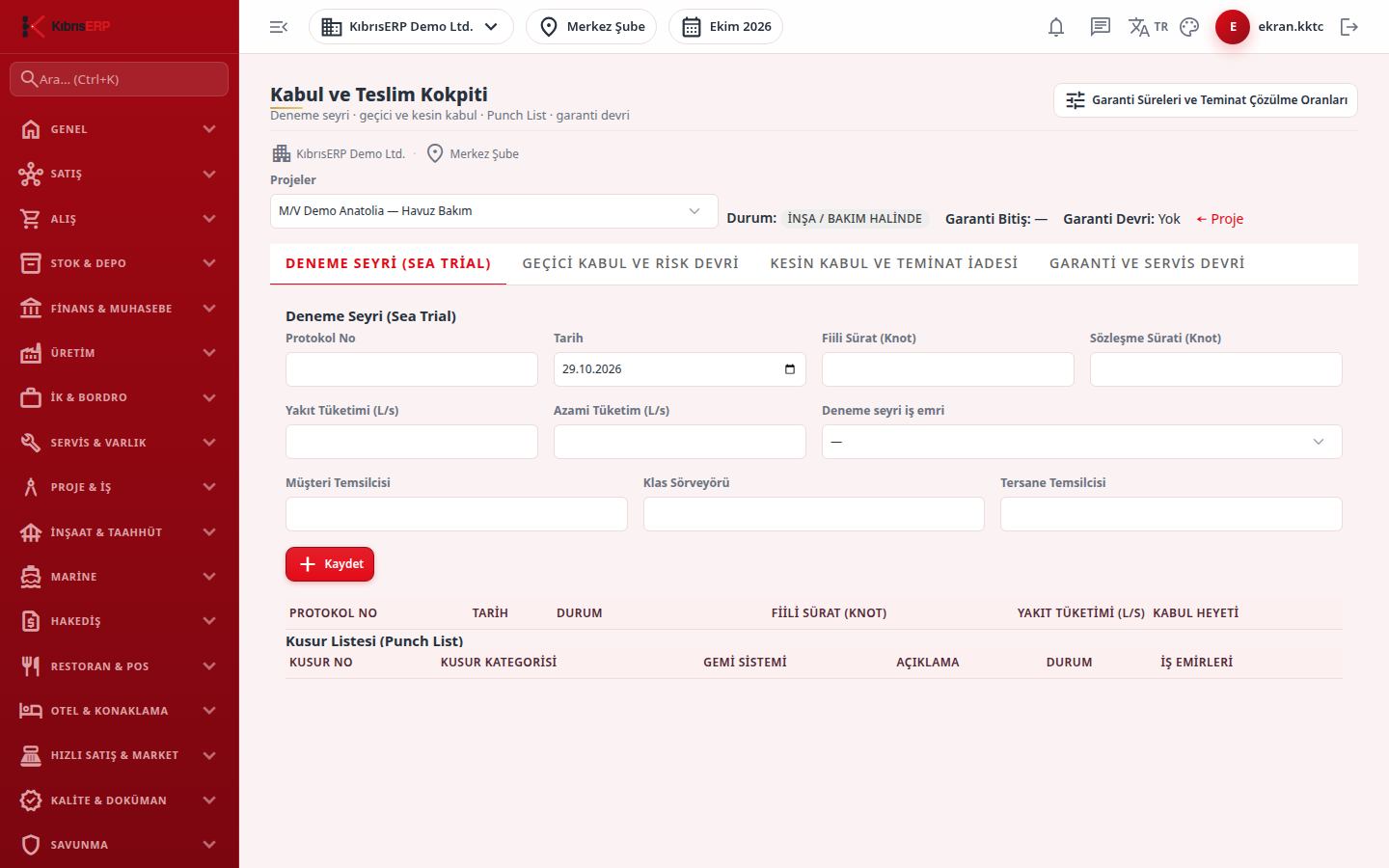The image size is (1389, 868).
Task: Follow the ← Proje link
Action: coord(1219,219)
